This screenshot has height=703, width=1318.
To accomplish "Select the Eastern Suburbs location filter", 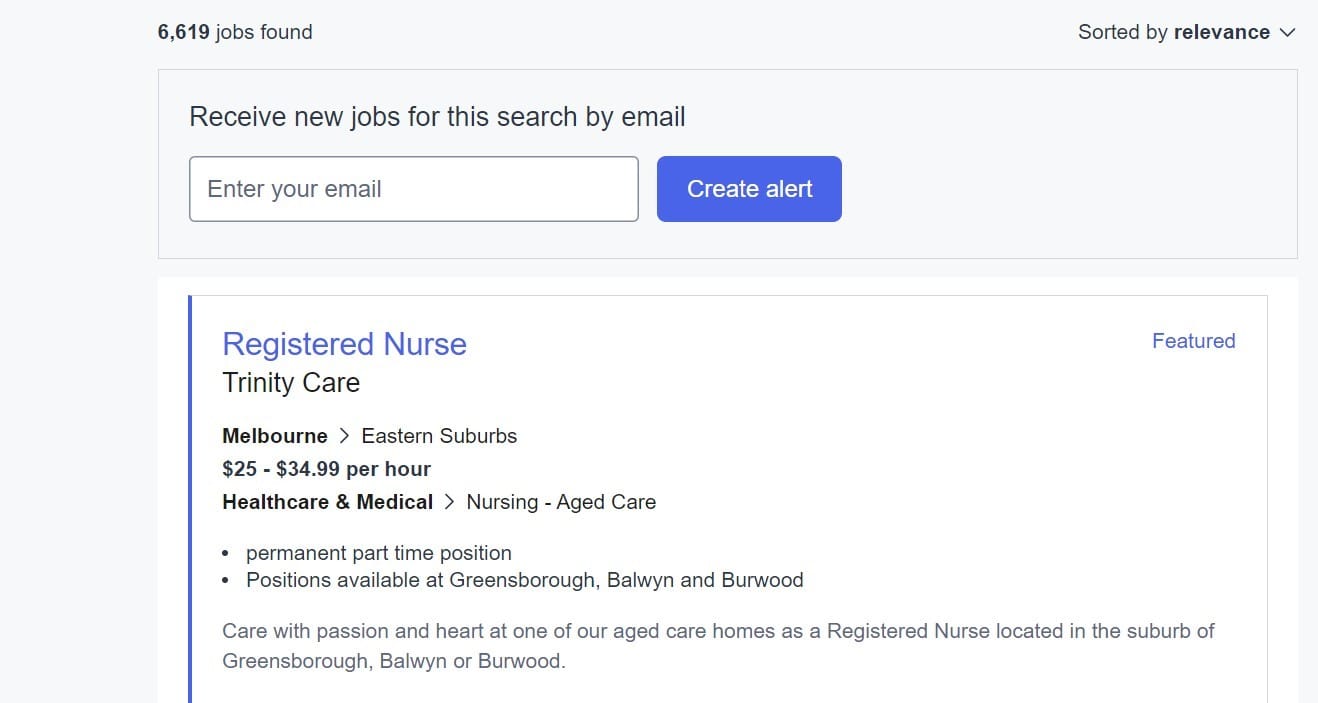I will click(439, 435).
